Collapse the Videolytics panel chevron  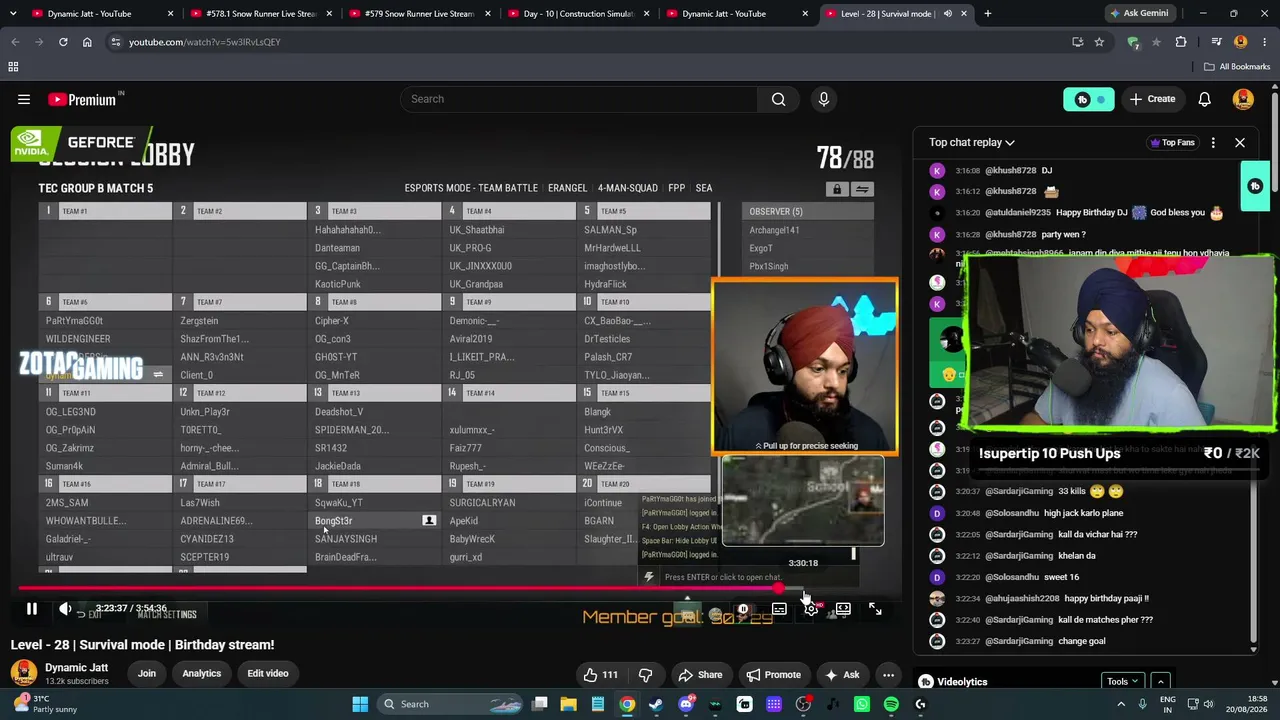(x=1160, y=682)
